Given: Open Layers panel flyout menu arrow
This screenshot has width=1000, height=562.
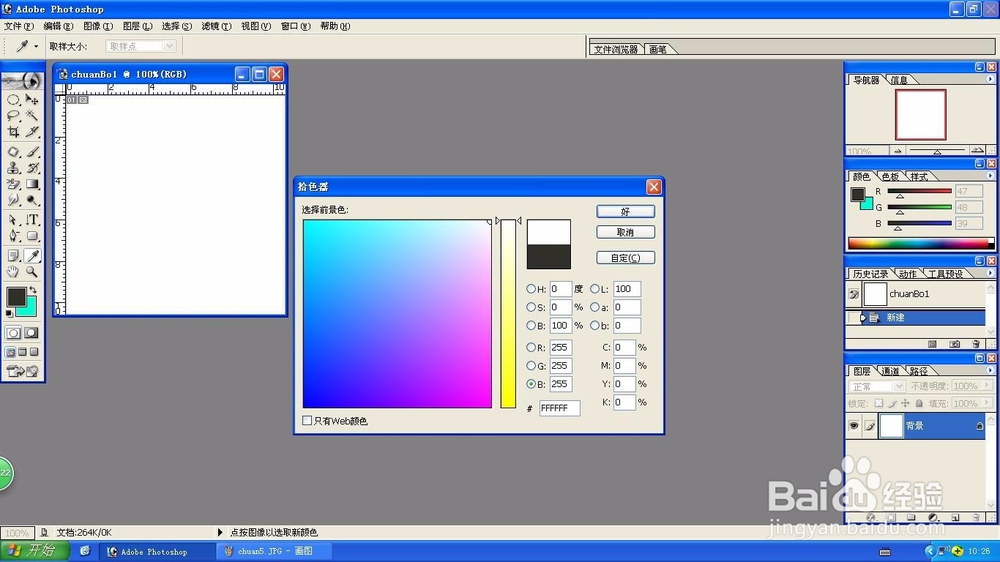Looking at the screenshot, I should coord(990,370).
